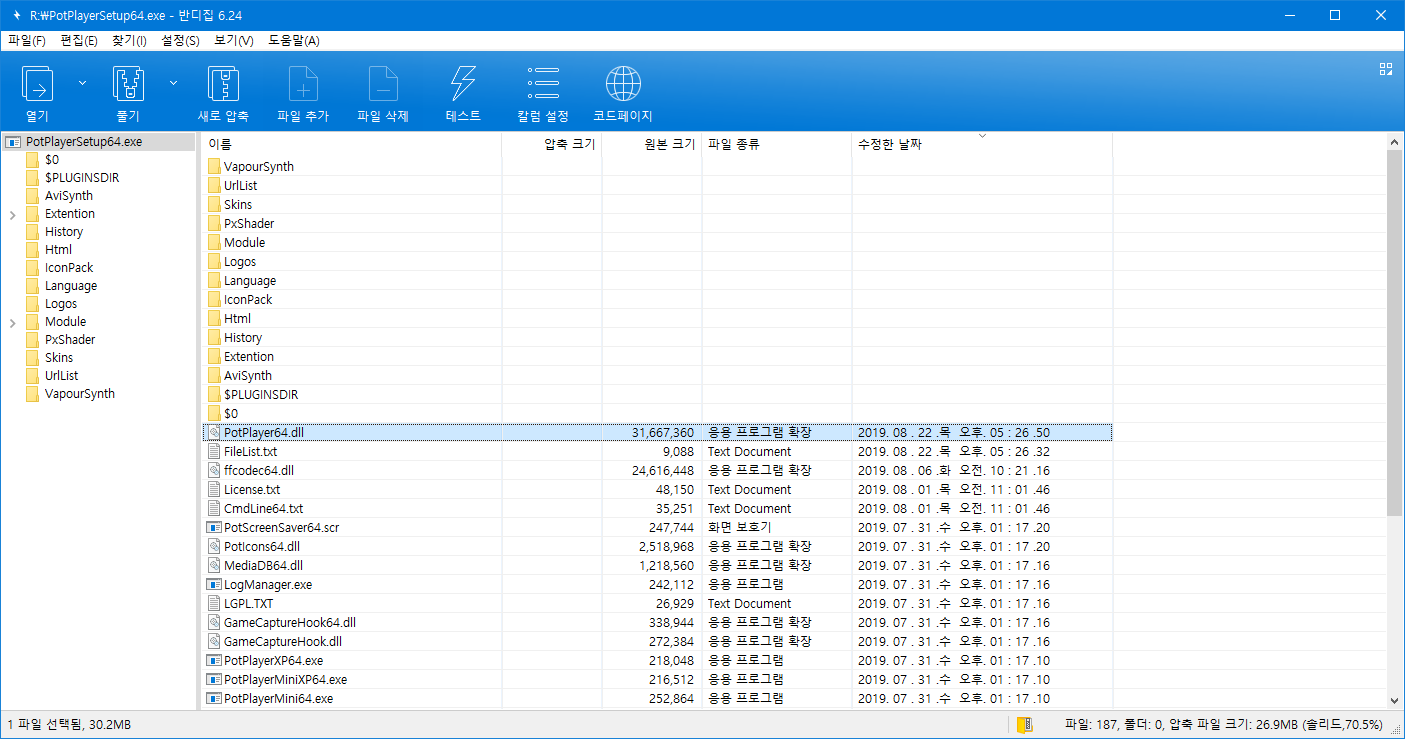1405x739 pixels.
Task: Open dropdown arrow next to 열기
Action: 82,82
